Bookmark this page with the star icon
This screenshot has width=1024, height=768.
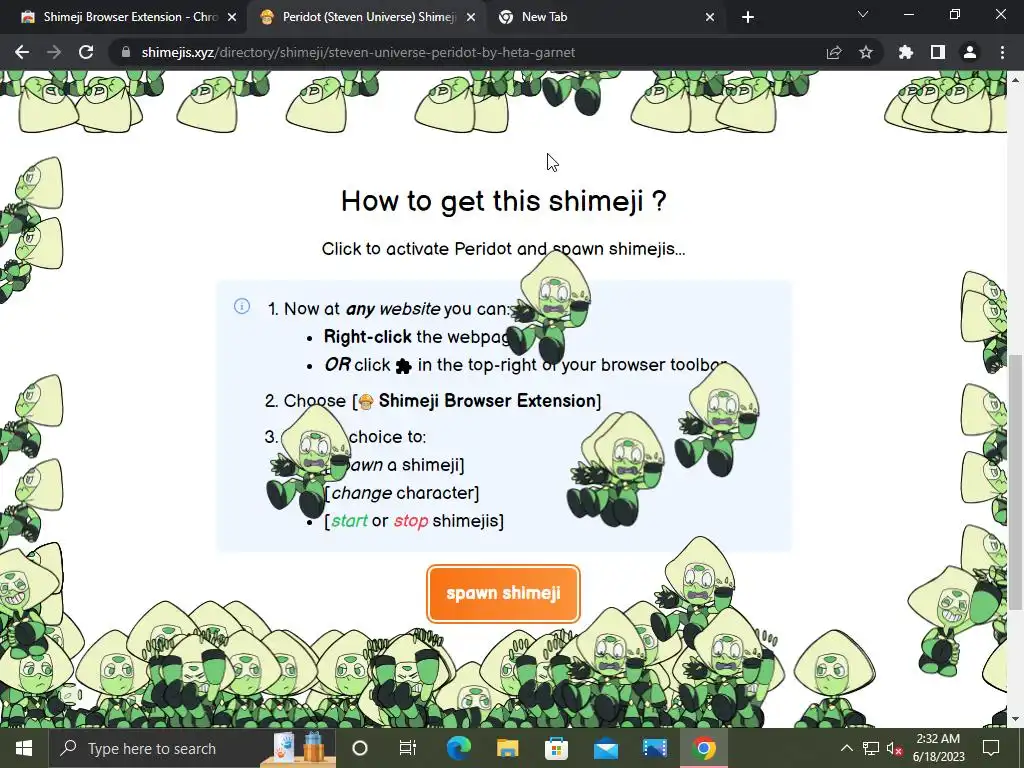coord(866,52)
